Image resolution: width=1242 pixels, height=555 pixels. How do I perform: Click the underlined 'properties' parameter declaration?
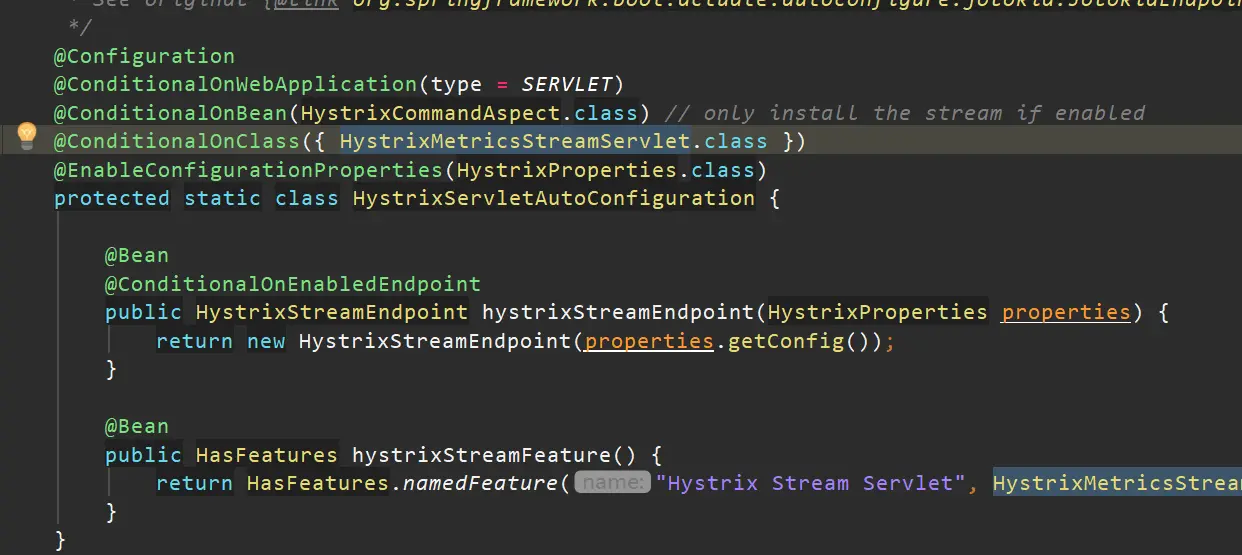pos(1066,312)
